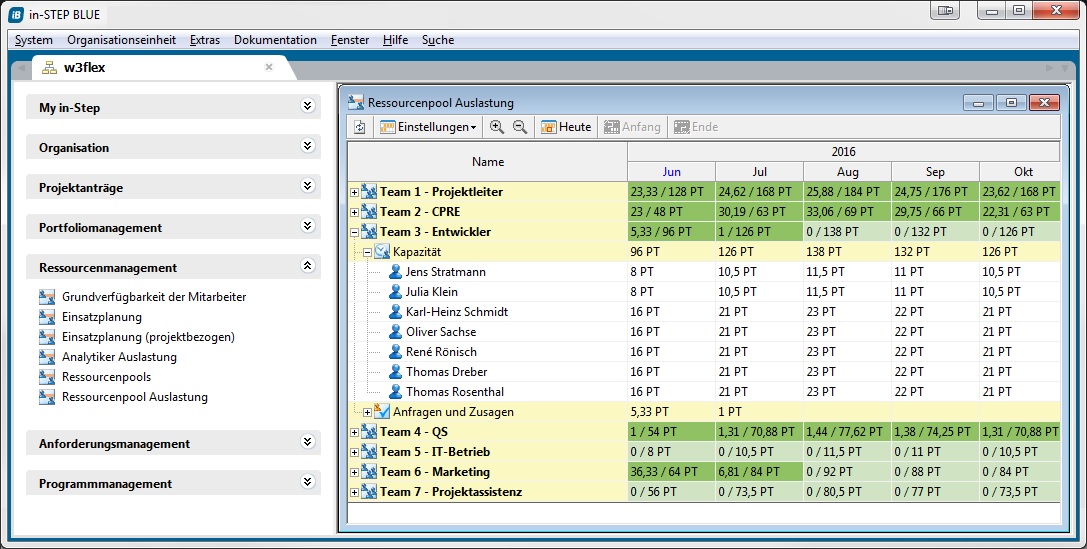
Task: Open the Ressourcenpools view
Action: click(x=106, y=377)
